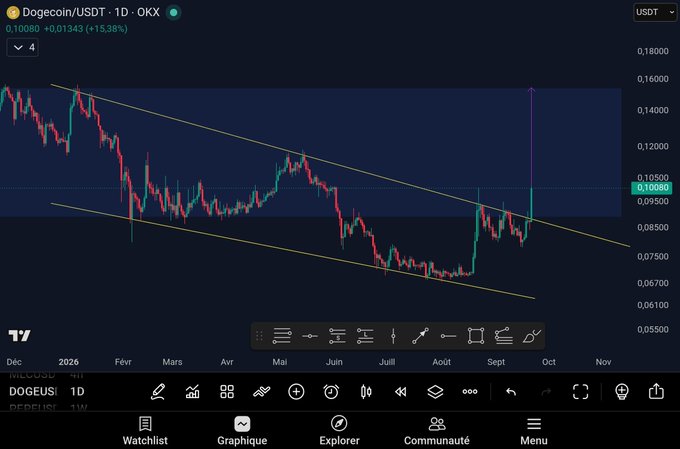Change the 1D timeframe selector
Image resolution: width=680 pixels, height=449 pixels.
[x=77, y=392]
